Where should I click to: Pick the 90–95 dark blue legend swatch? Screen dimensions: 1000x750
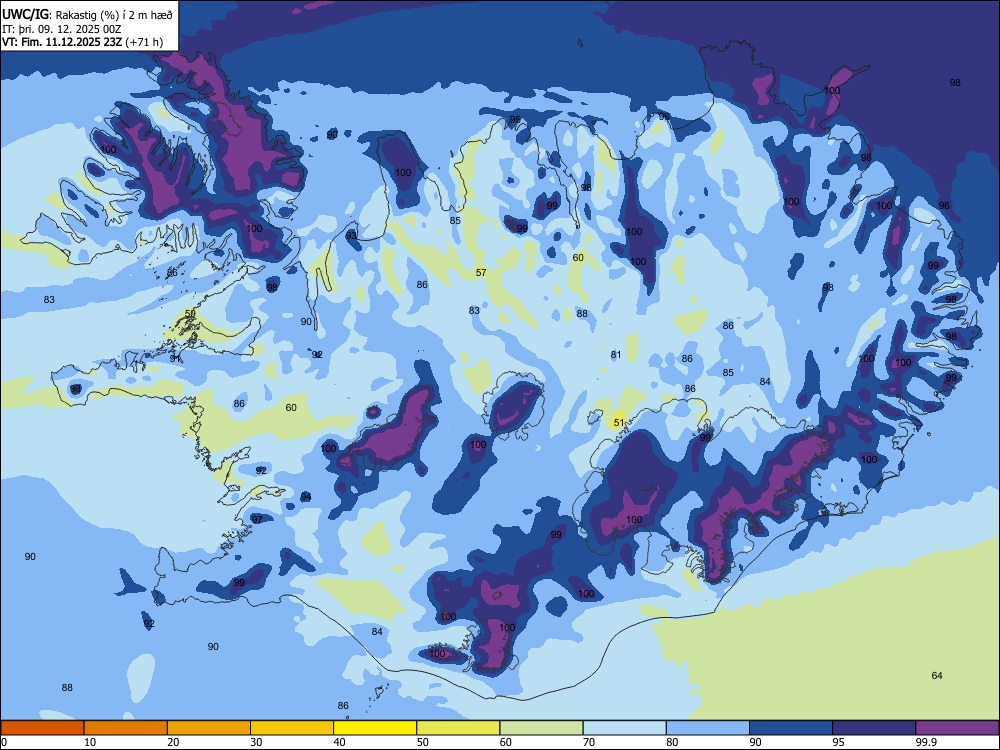pos(791,728)
